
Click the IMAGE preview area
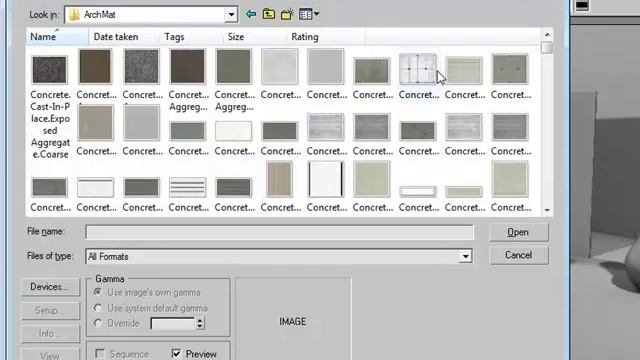pos(293,319)
